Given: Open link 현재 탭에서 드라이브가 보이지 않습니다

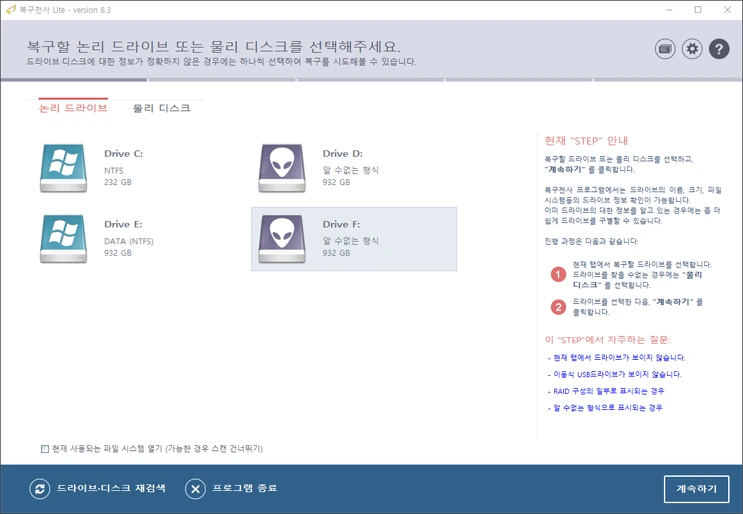Looking at the screenshot, I should [619, 358].
